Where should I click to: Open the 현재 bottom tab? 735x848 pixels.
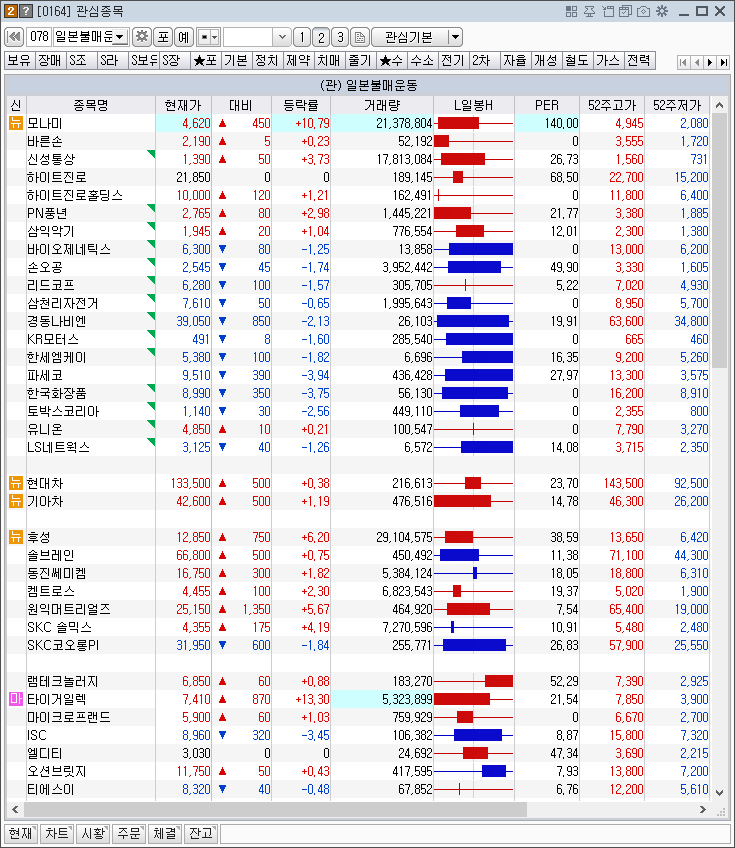coord(21,833)
